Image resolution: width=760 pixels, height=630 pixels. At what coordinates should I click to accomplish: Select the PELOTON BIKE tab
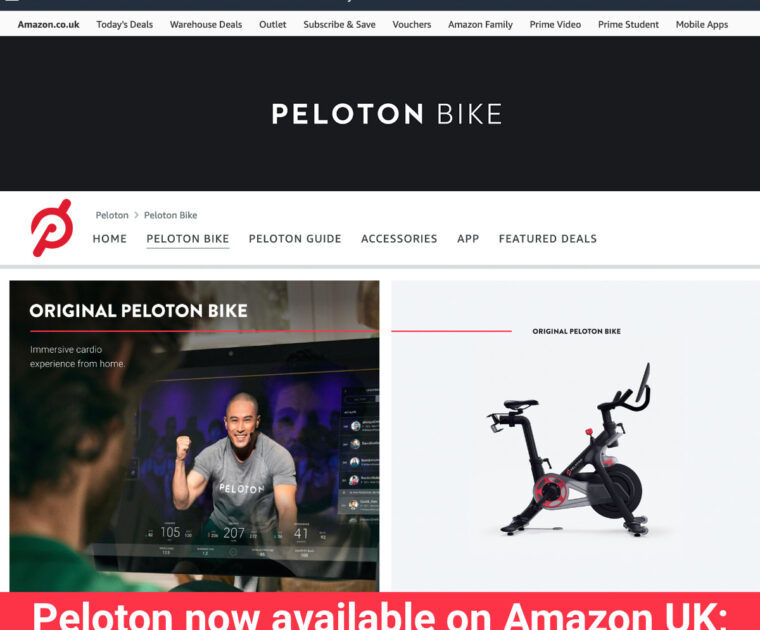click(188, 238)
